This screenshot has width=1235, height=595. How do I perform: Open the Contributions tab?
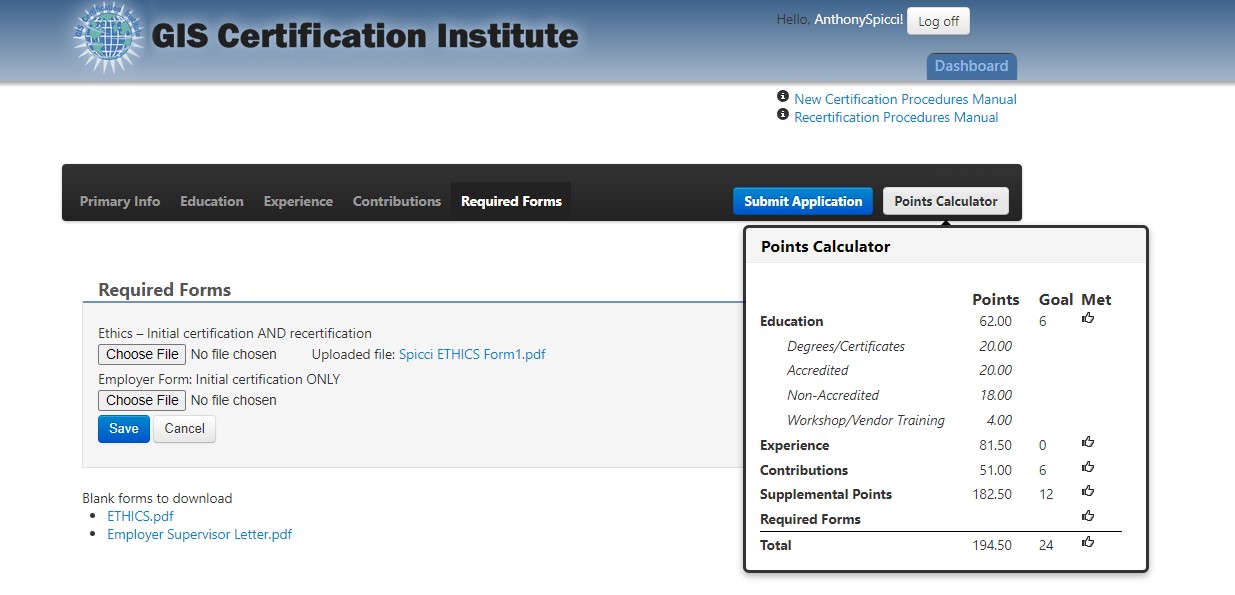tap(397, 201)
